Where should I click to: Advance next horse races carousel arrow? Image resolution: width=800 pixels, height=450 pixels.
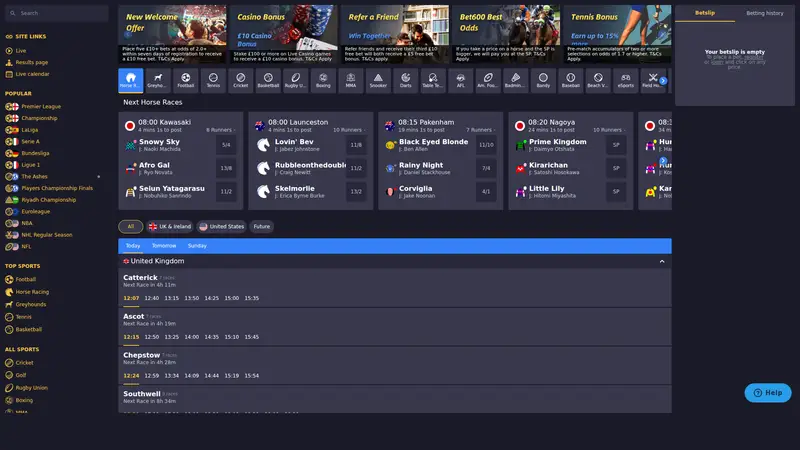pyautogui.click(x=663, y=161)
